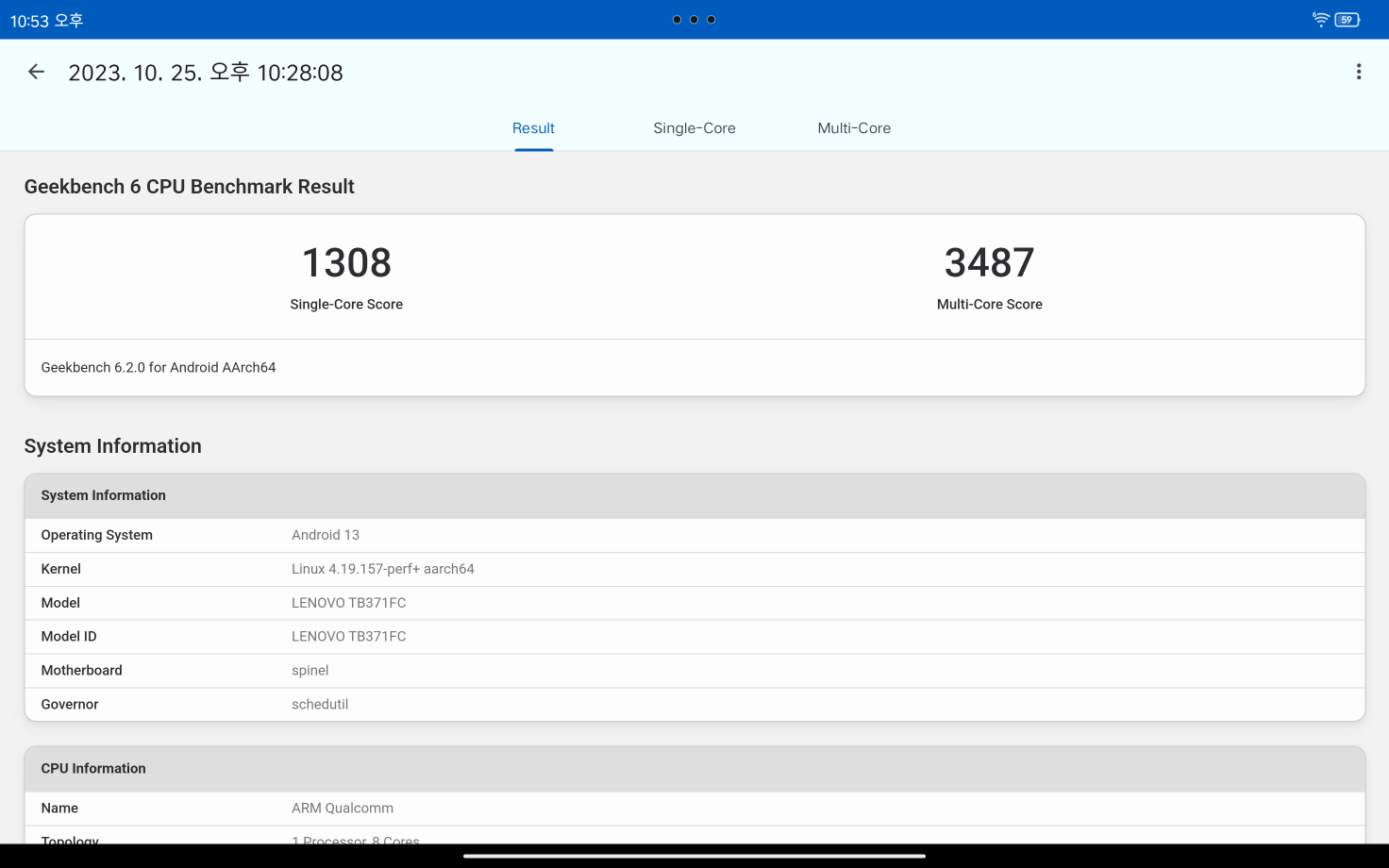Screen dimensions: 1389x868
Task: Select the ARM Qualcomm value
Action: (343, 809)
